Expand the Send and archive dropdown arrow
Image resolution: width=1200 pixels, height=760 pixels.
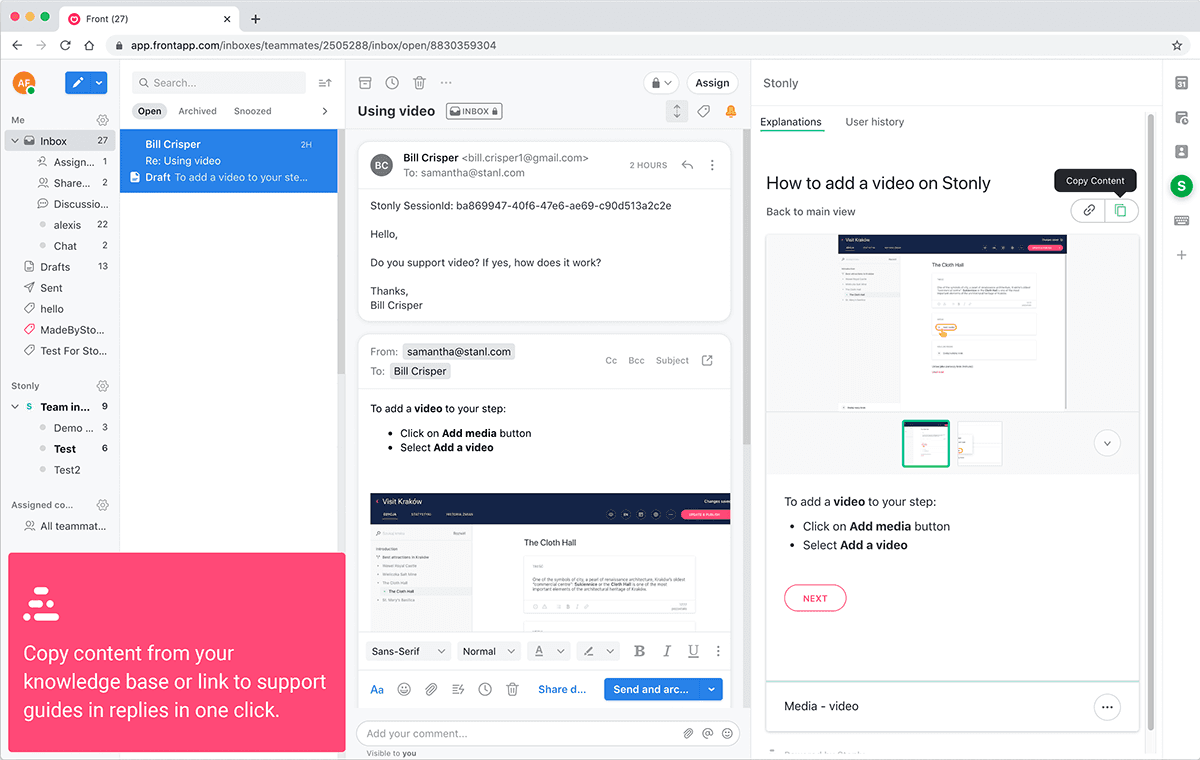click(711, 689)
